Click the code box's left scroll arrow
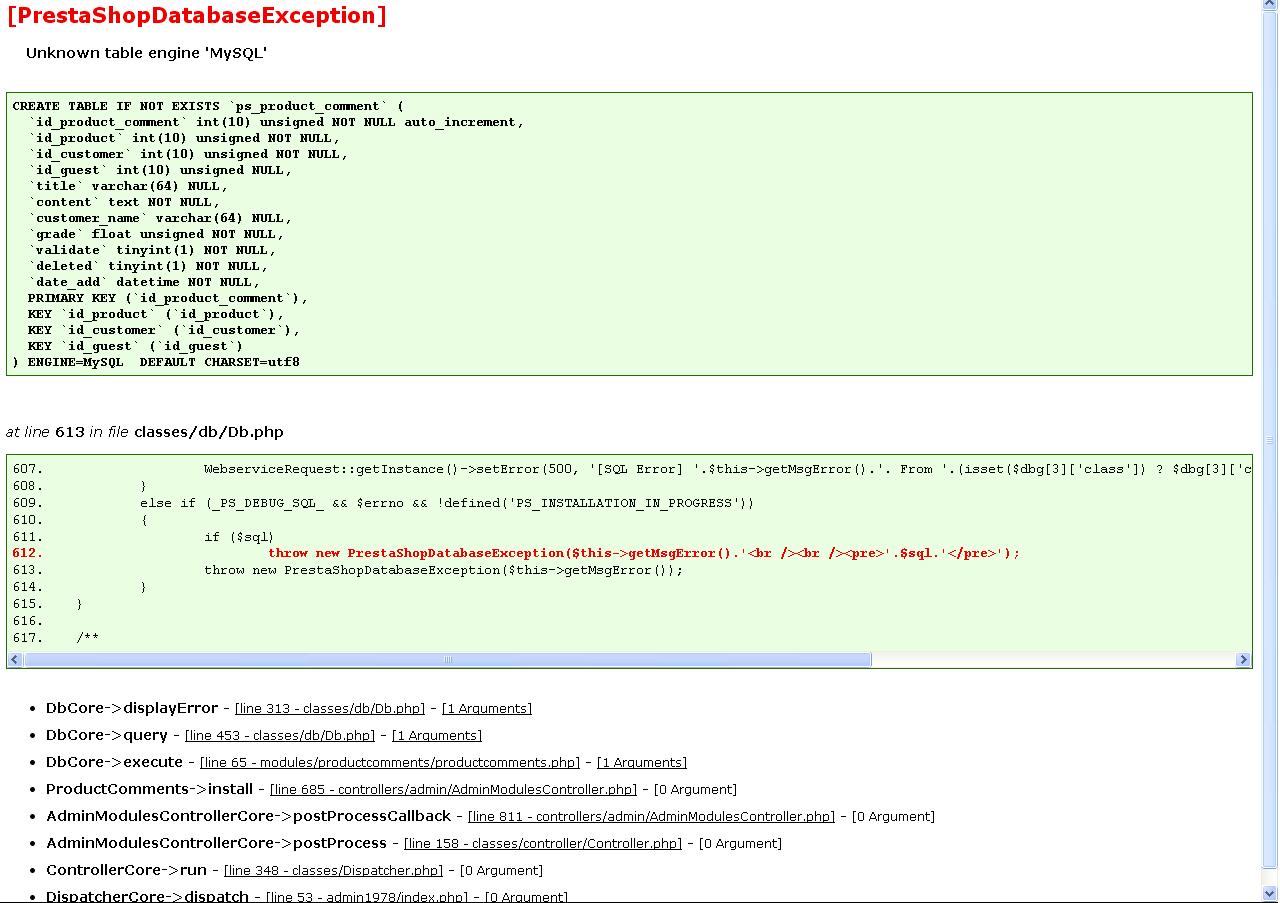The image size is (1280, 903). pos(15,660)
